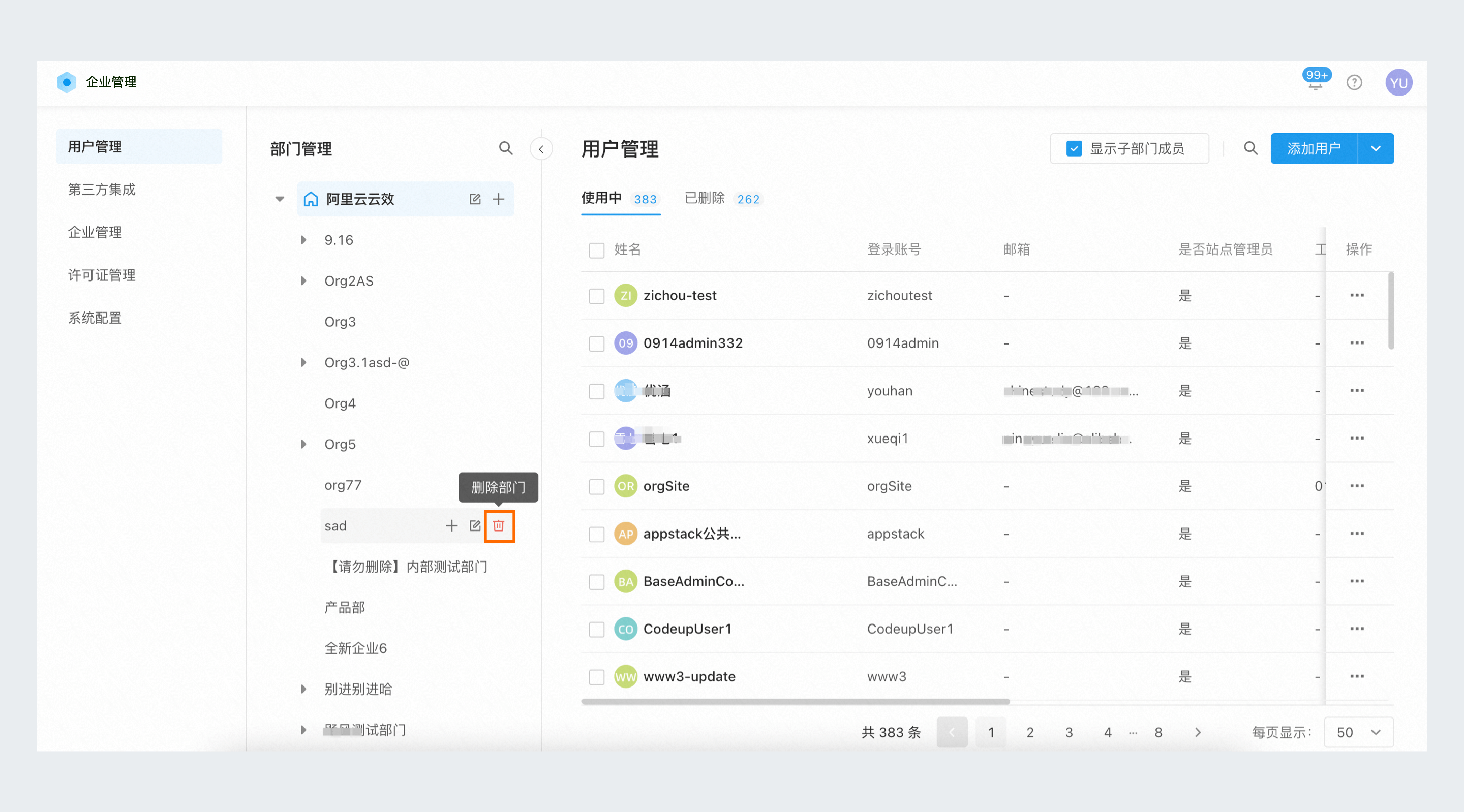Click the table horizontal scrollbar
This screenshot has width=1464, height=812.
pos(795,701)
